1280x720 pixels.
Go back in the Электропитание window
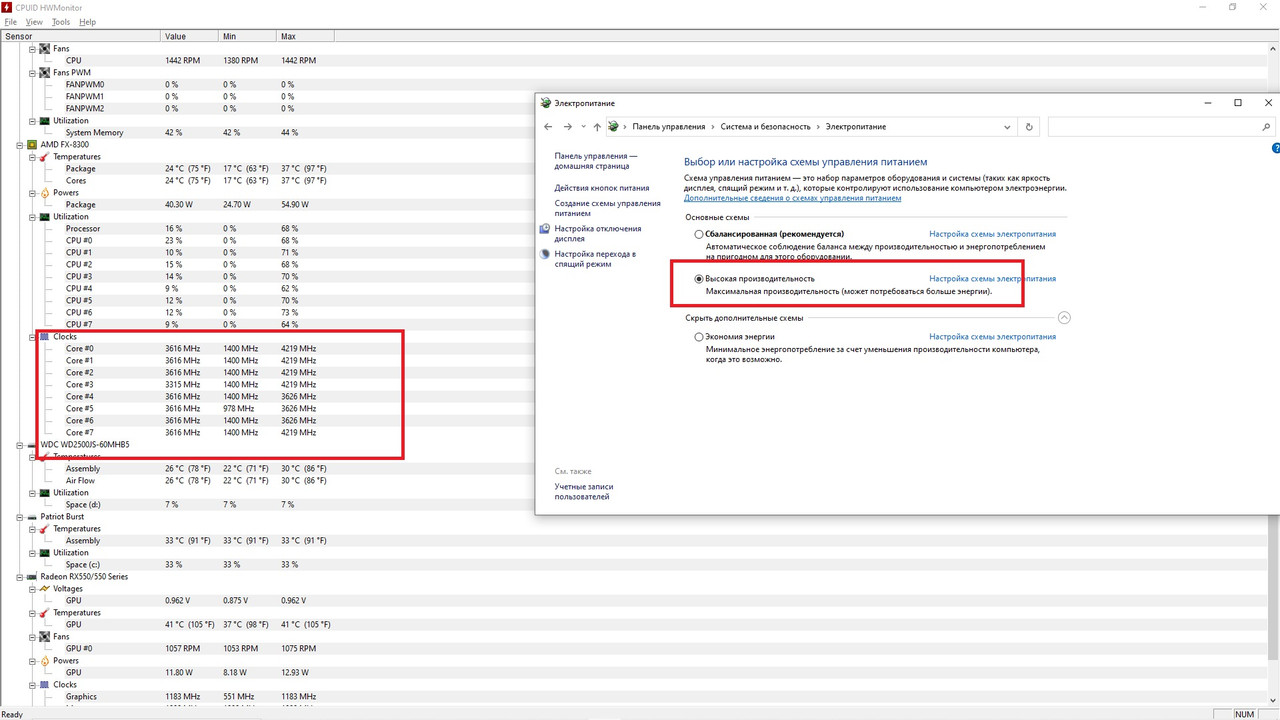pyautogui.click(x=548, y=127)
